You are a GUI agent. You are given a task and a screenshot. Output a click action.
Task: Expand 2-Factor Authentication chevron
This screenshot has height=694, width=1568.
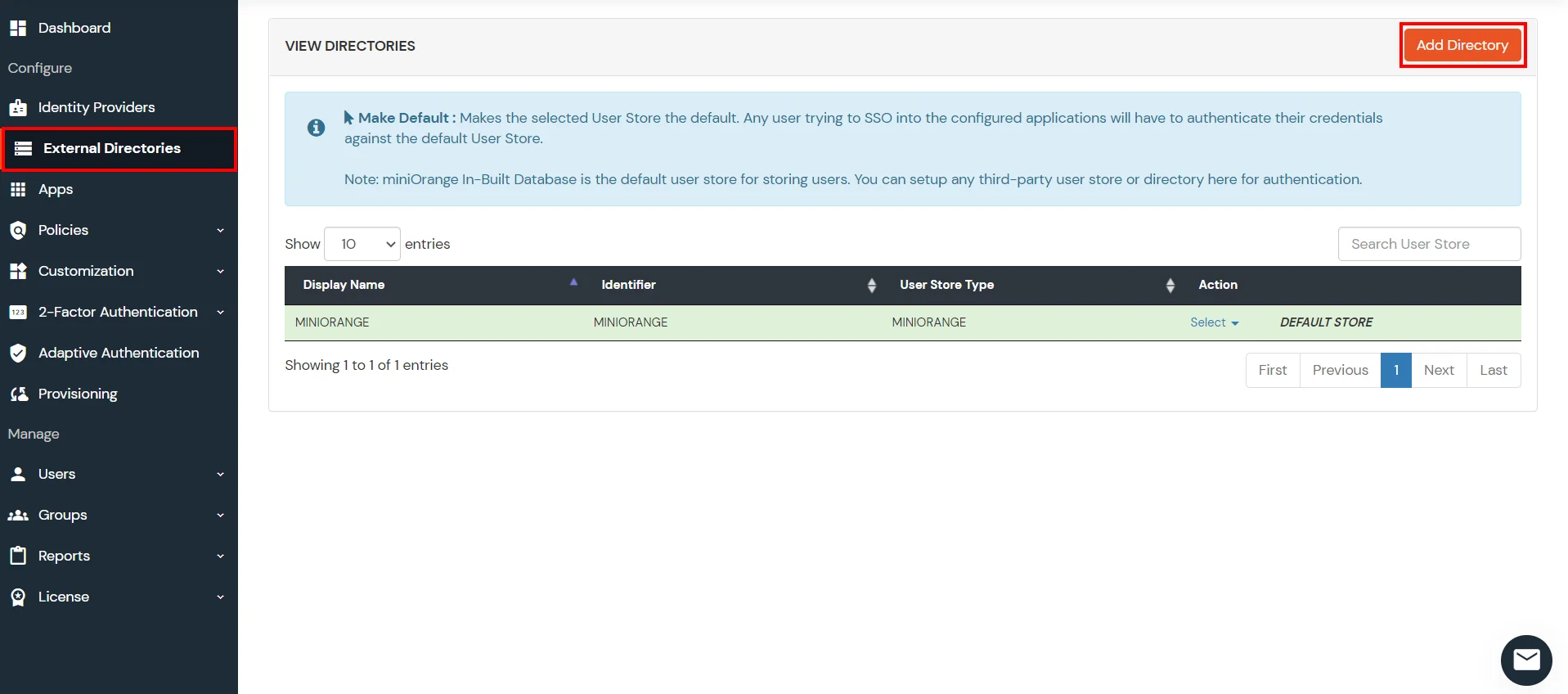(x=220, y=312)
